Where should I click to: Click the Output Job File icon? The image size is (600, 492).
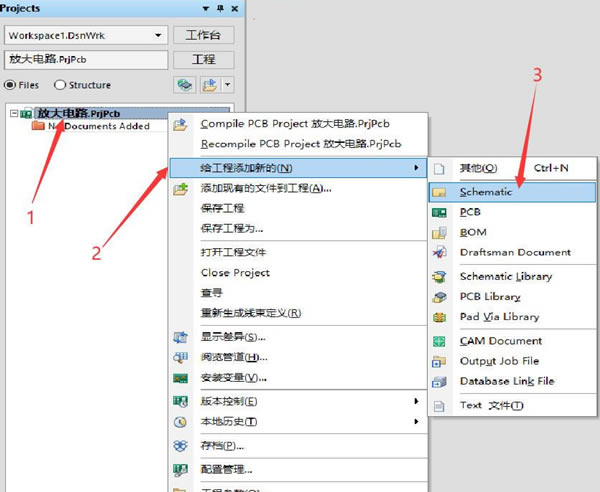[438, 361]
